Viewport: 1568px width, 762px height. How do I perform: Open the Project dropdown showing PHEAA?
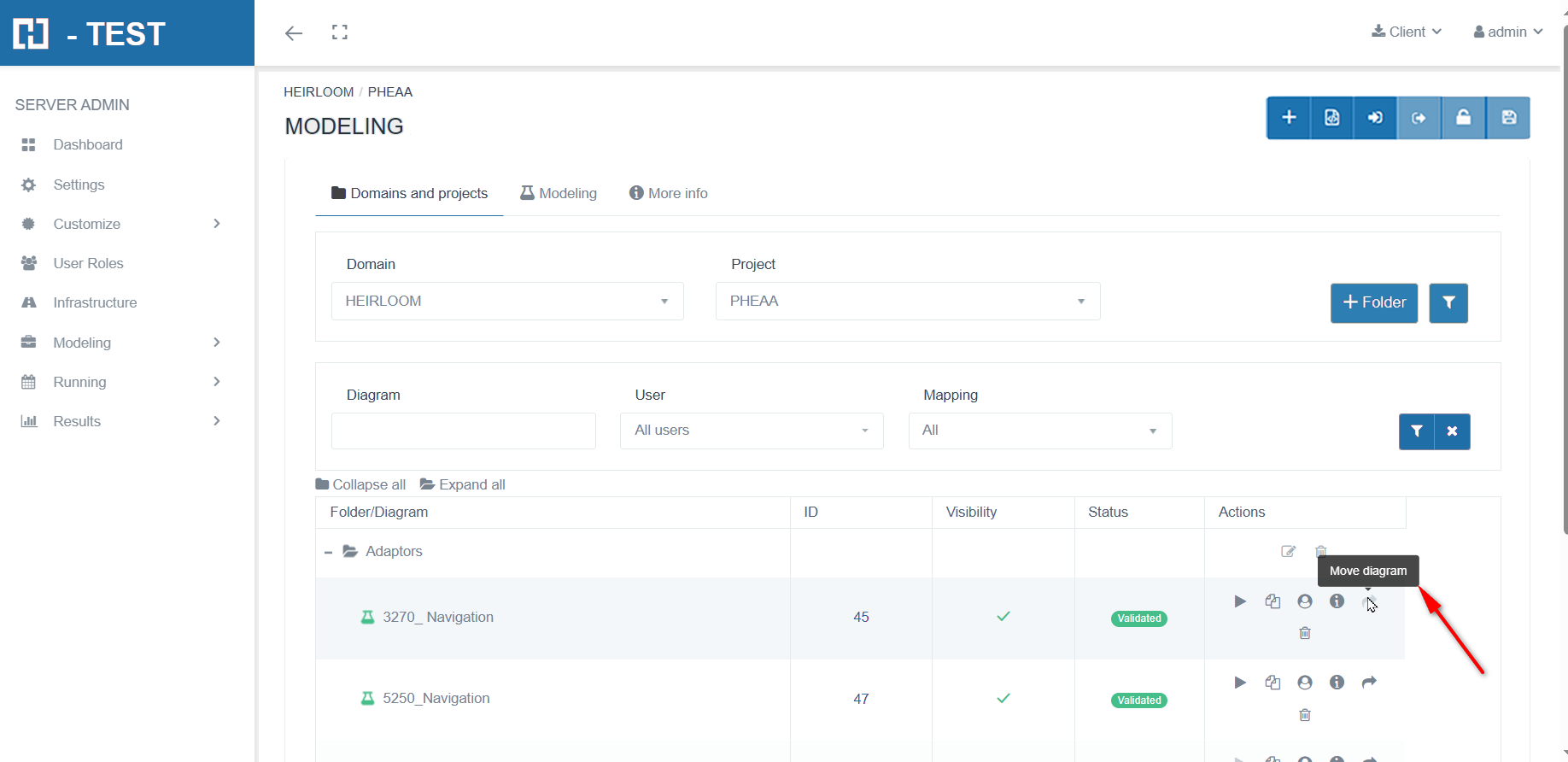tap(907, 302)
